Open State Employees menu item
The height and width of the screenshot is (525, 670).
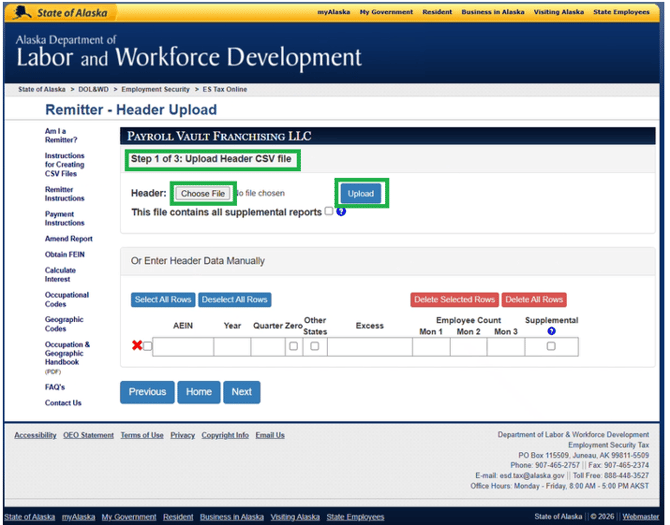621,12
